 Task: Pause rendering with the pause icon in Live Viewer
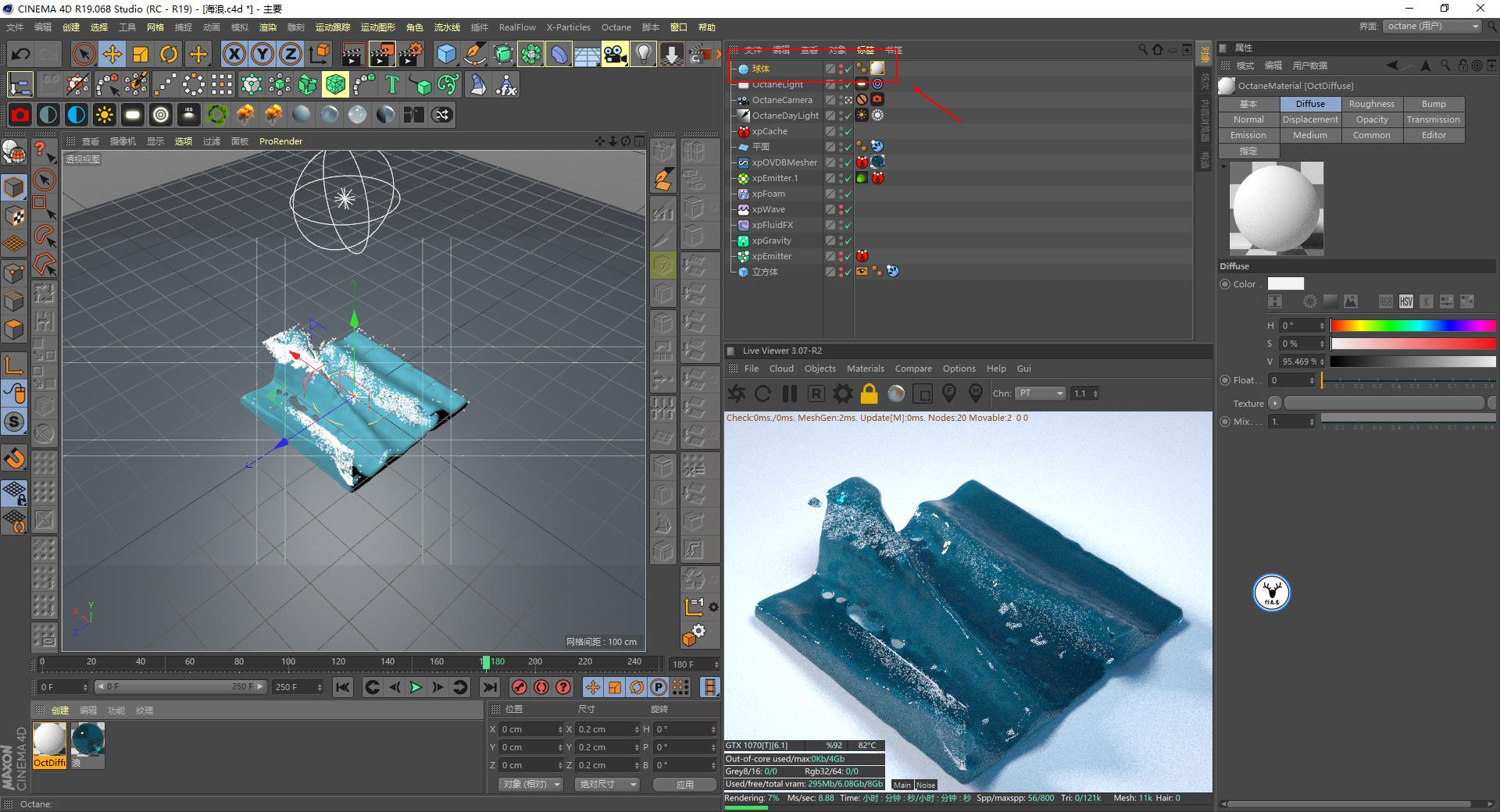[x=790, y=394]
